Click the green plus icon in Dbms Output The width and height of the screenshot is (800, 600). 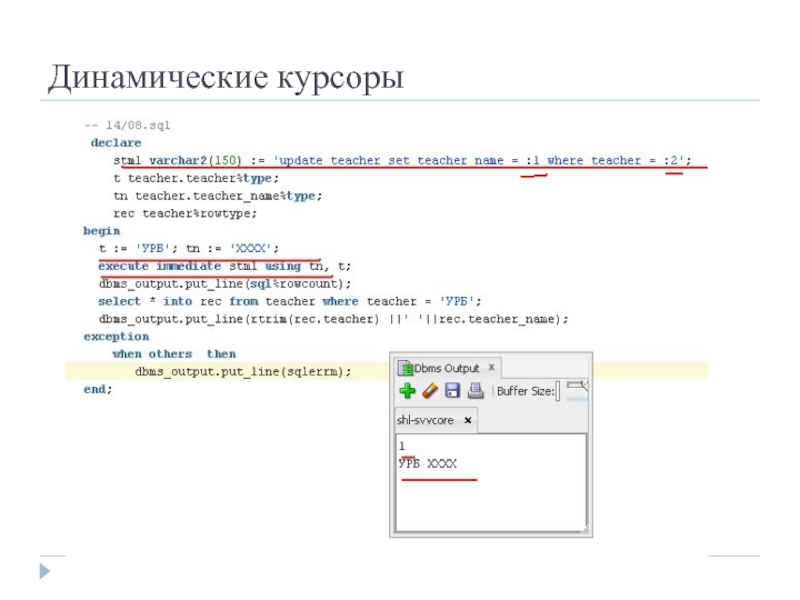[x=407, y=391]
